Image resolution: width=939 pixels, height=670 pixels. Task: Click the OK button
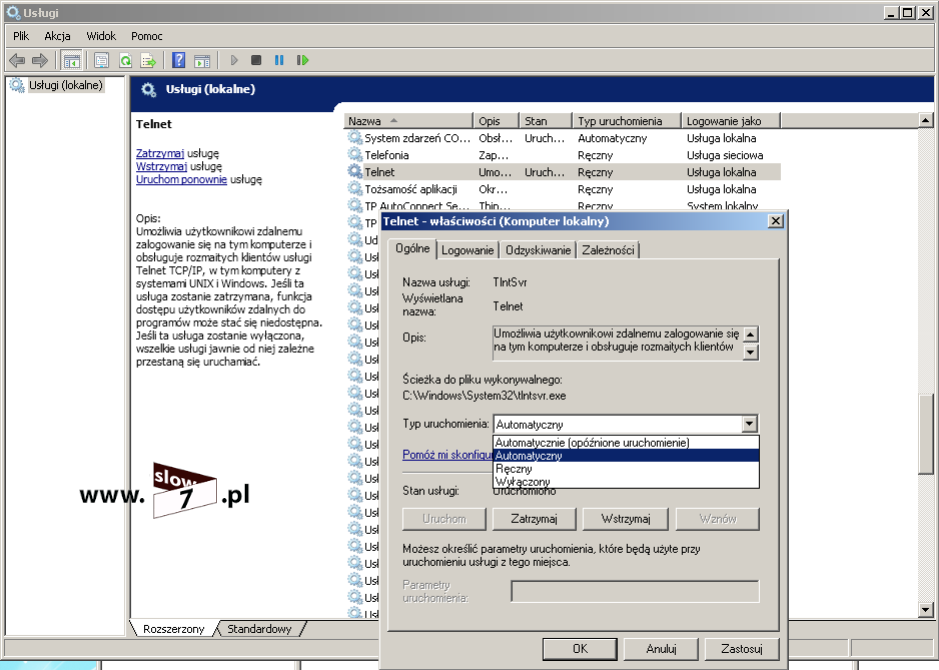pos(580,648)
